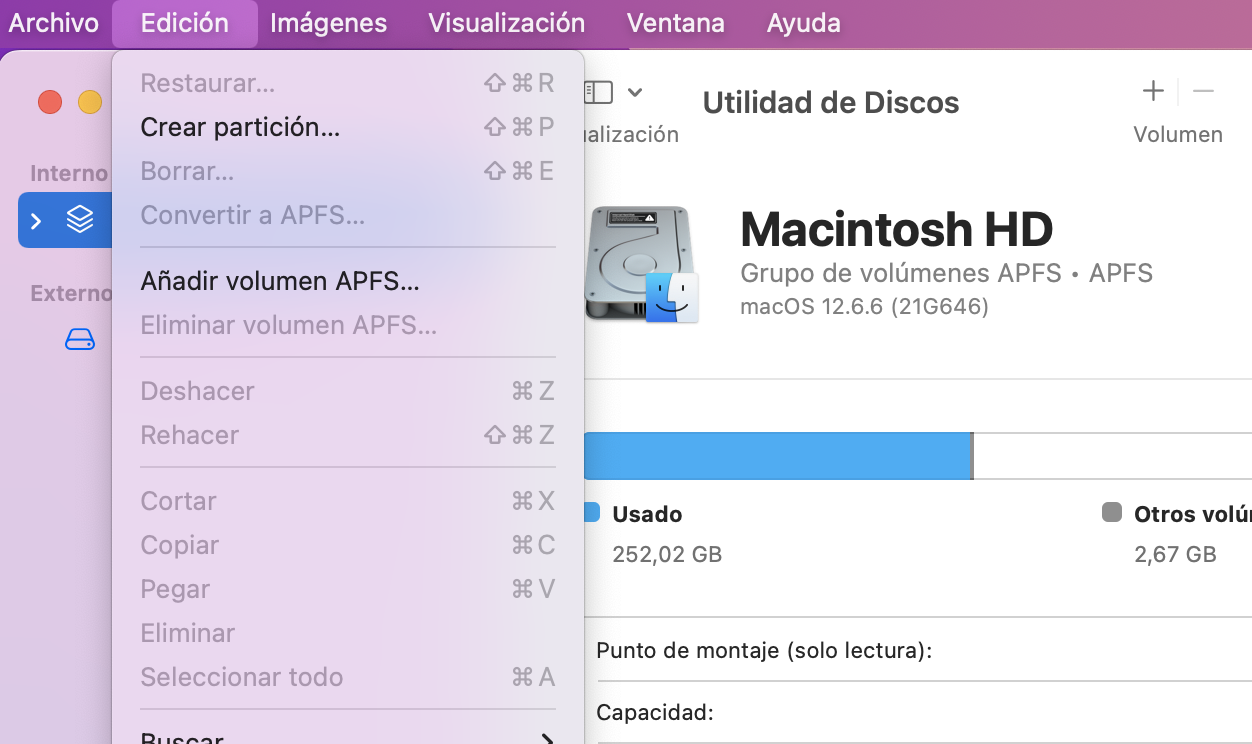Image resolution: width=1252 pixels, height=744 pixels.
Task: Open the Visualización menu
Action: tap(507, 22)
